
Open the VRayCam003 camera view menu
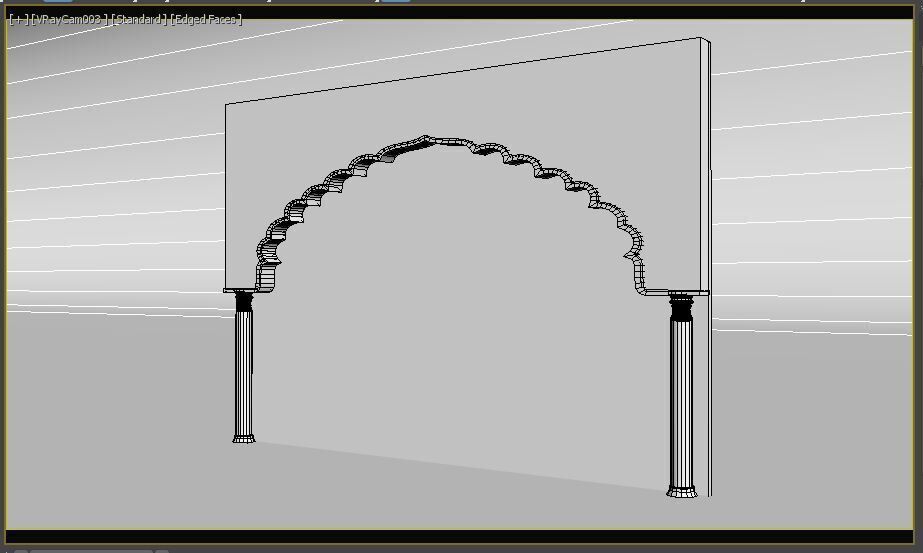point(69,19)
